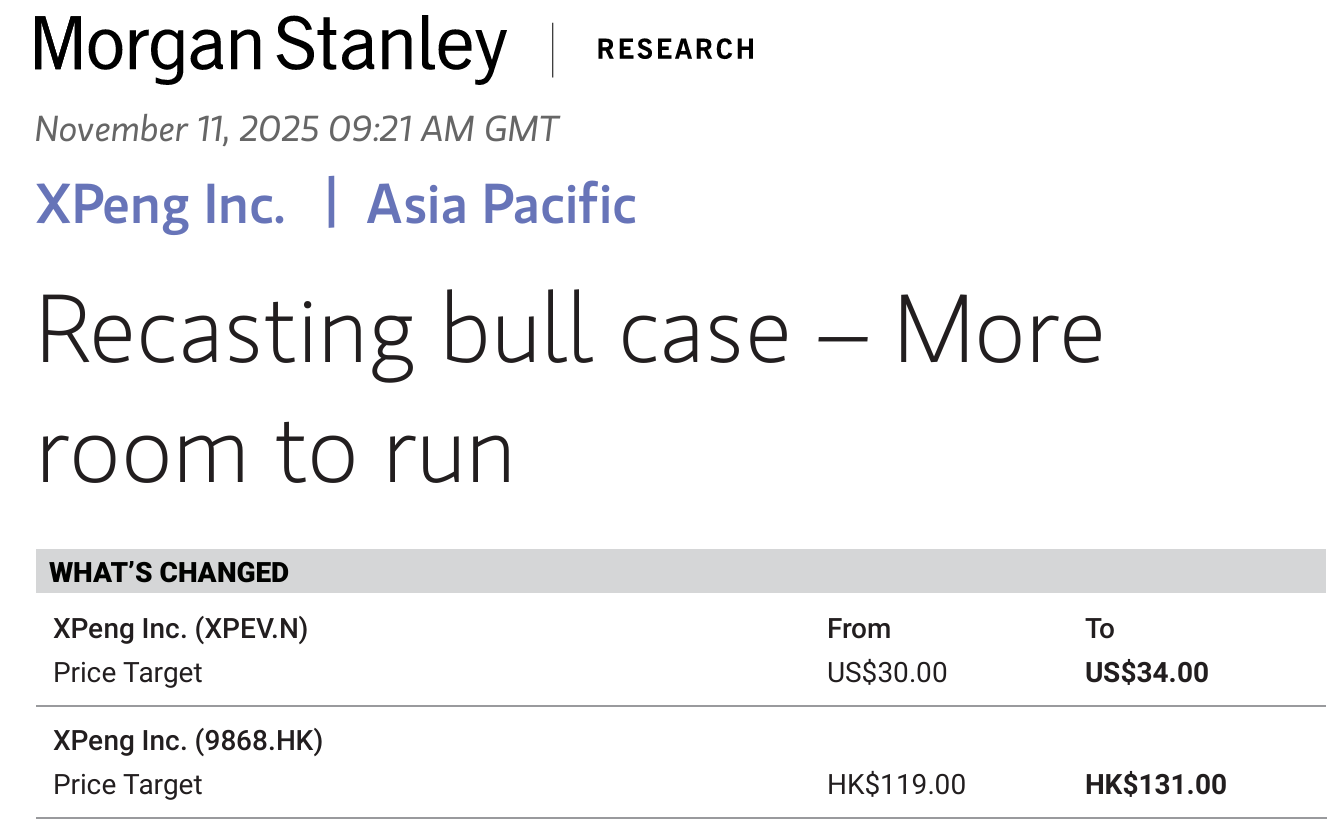Viewport: 1338px width, 828px height.
Task: Click Price Target under the 9868.HK row
Action: point(128,785)
